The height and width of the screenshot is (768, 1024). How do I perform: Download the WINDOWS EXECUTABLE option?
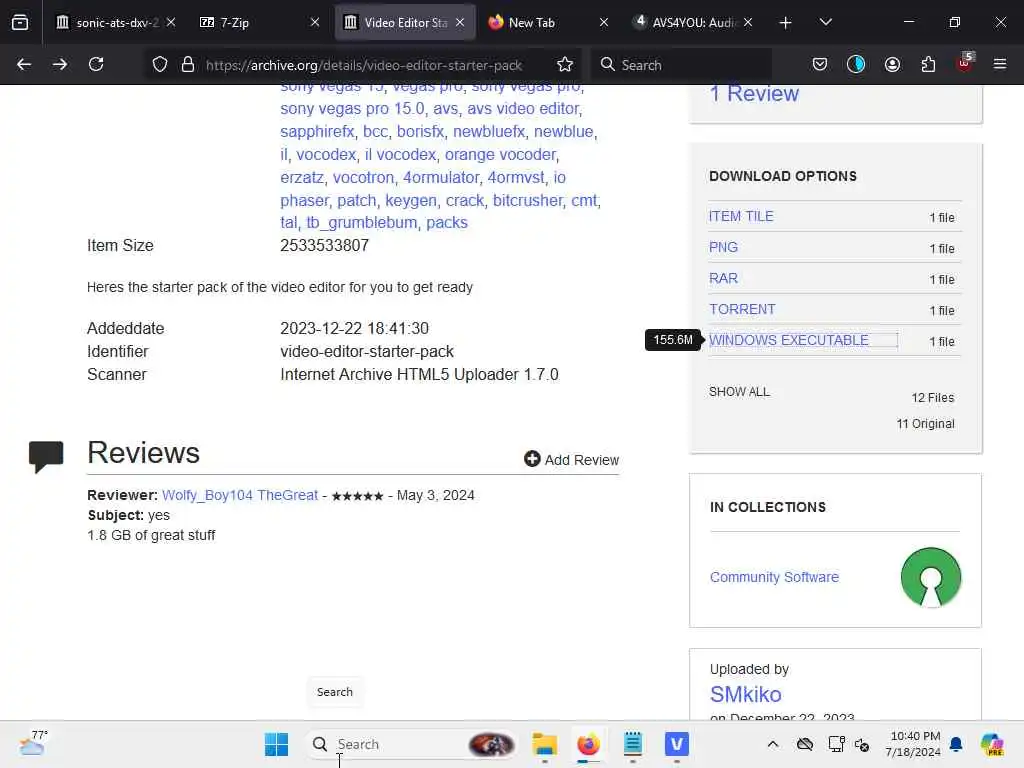coord(789,340)
